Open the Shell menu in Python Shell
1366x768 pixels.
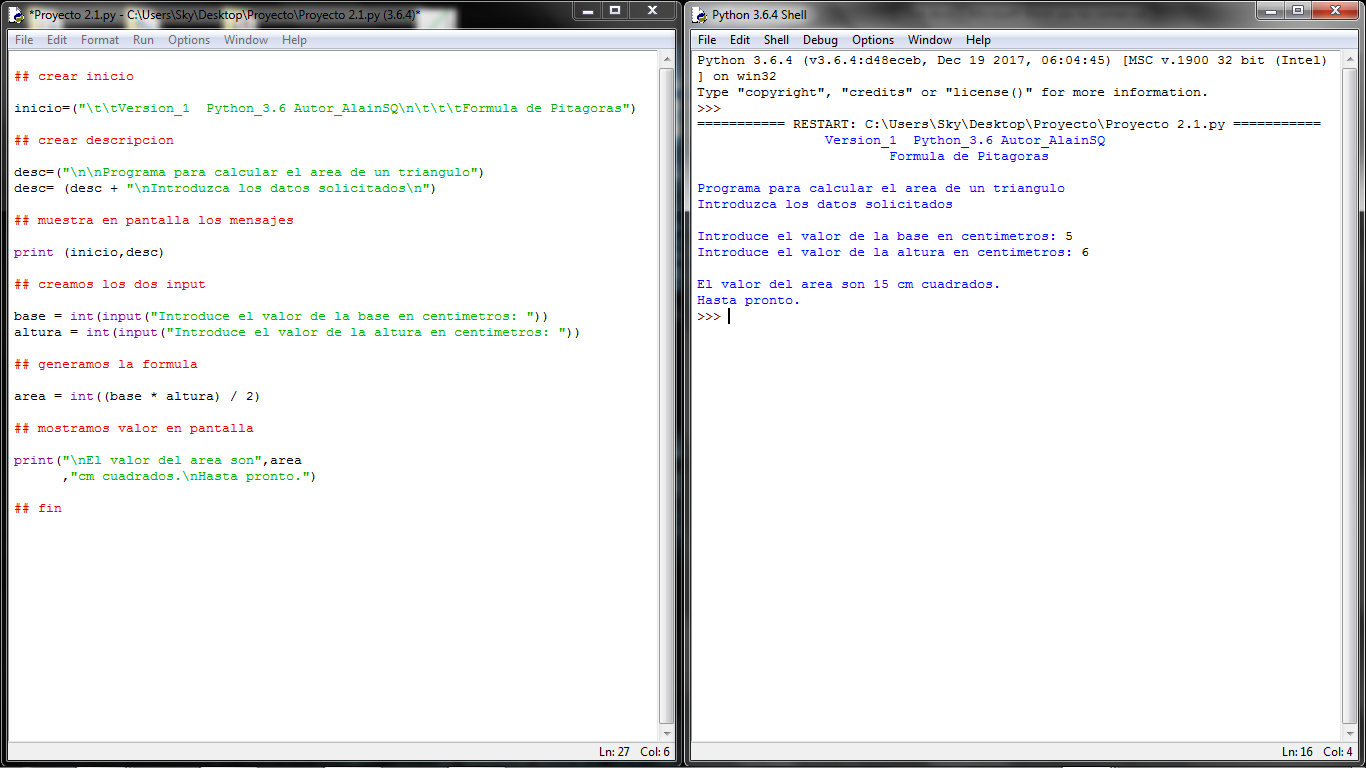(776, 40)
